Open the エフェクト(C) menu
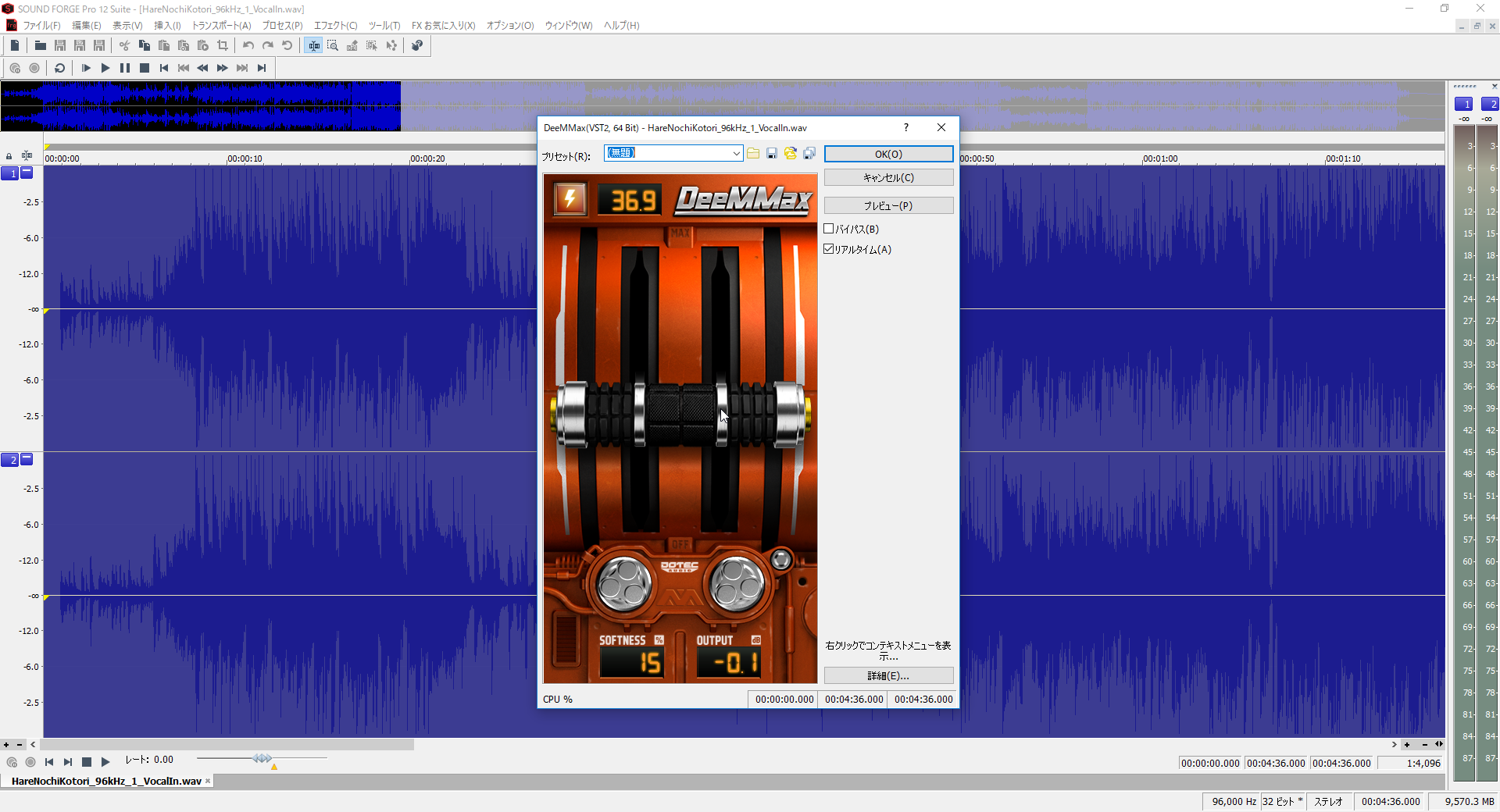This screenshot has width=1500, height=812. point(335,26)
